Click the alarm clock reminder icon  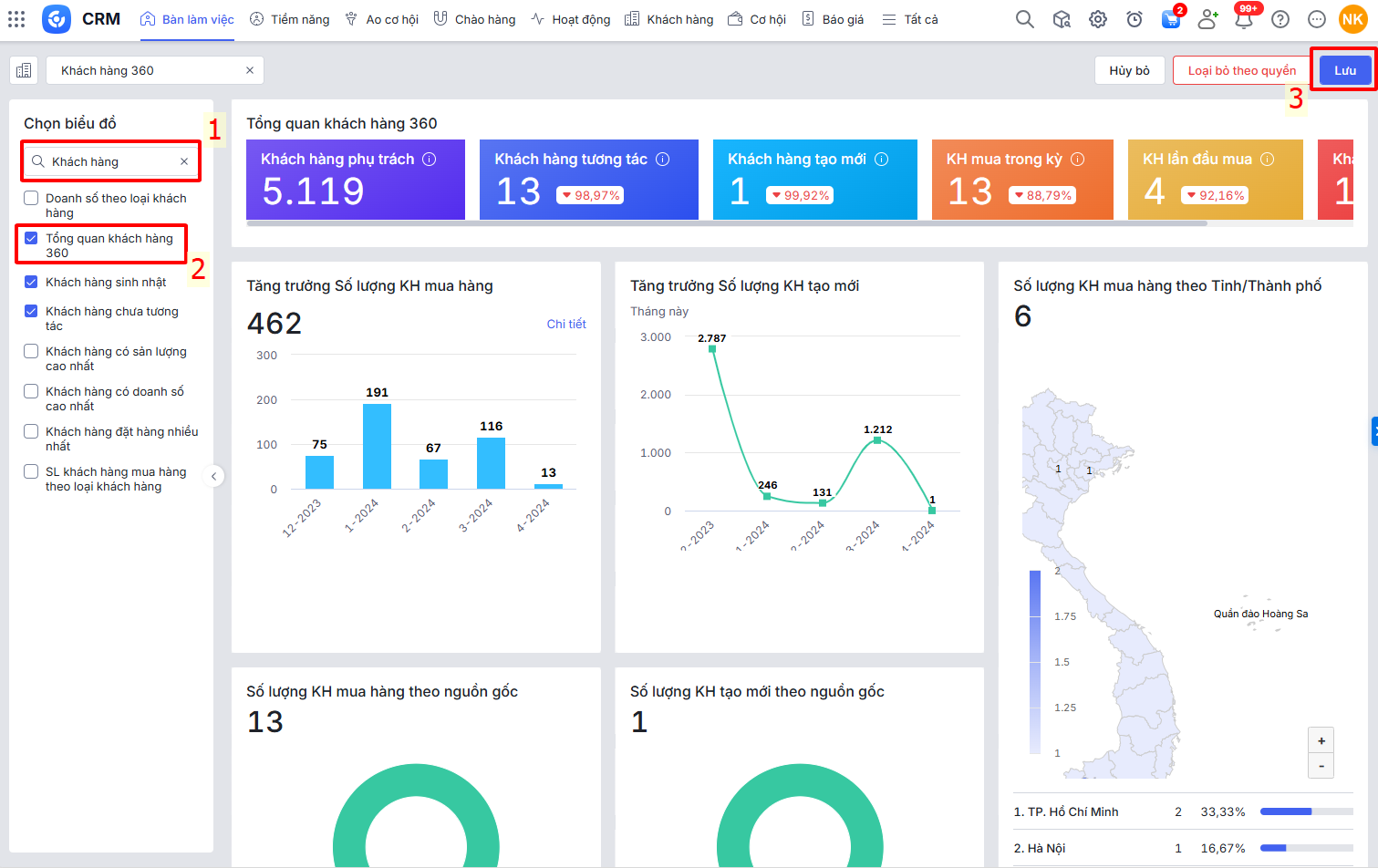[x=1134, y=19]
